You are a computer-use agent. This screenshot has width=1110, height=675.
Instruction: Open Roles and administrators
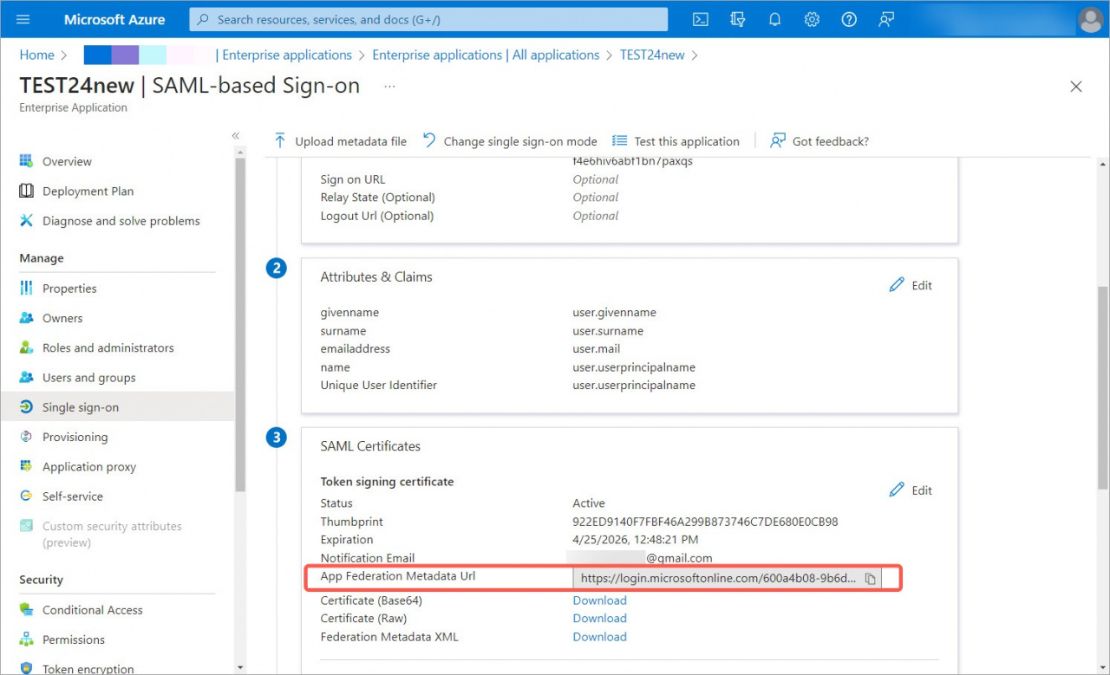click(96, 348)
